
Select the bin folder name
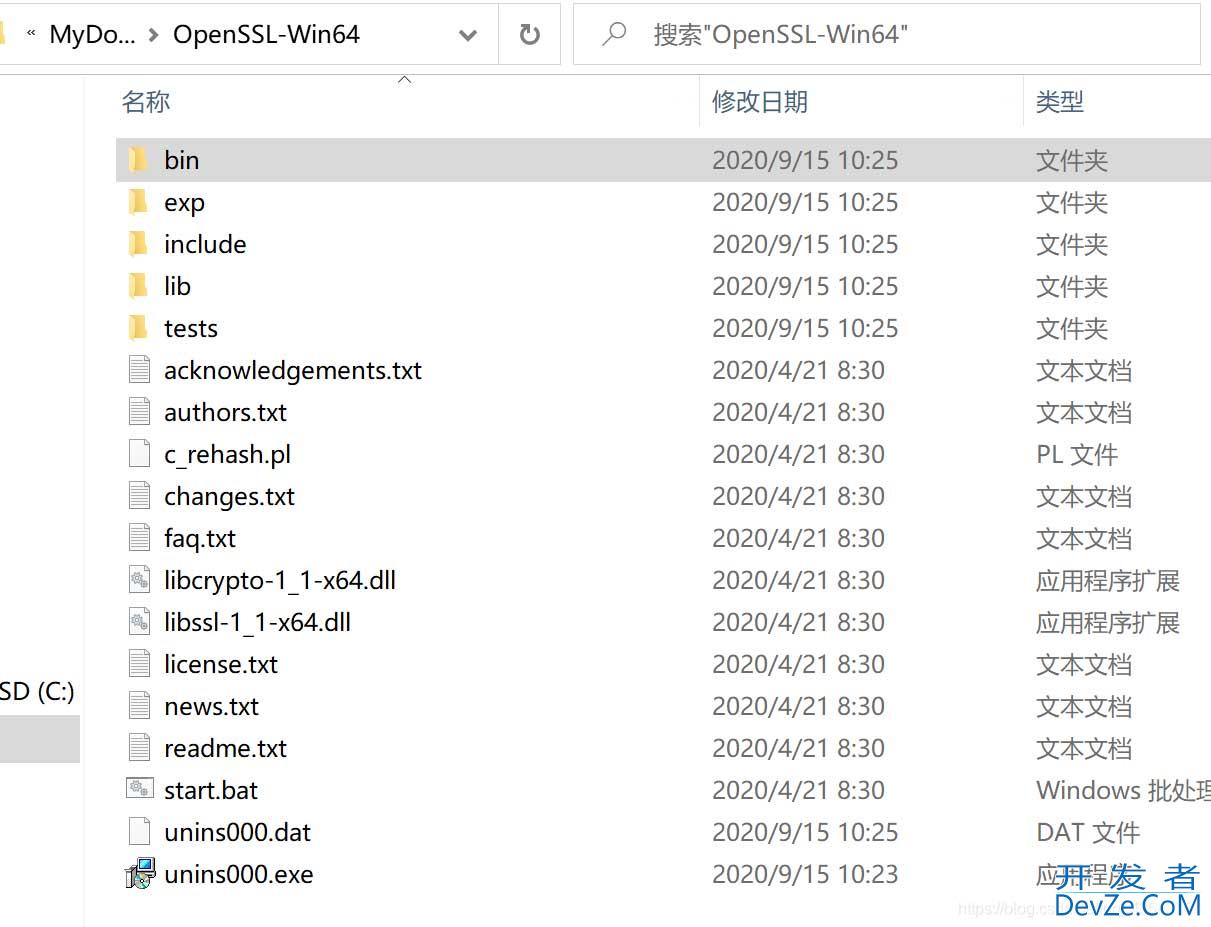coord(181,160)
